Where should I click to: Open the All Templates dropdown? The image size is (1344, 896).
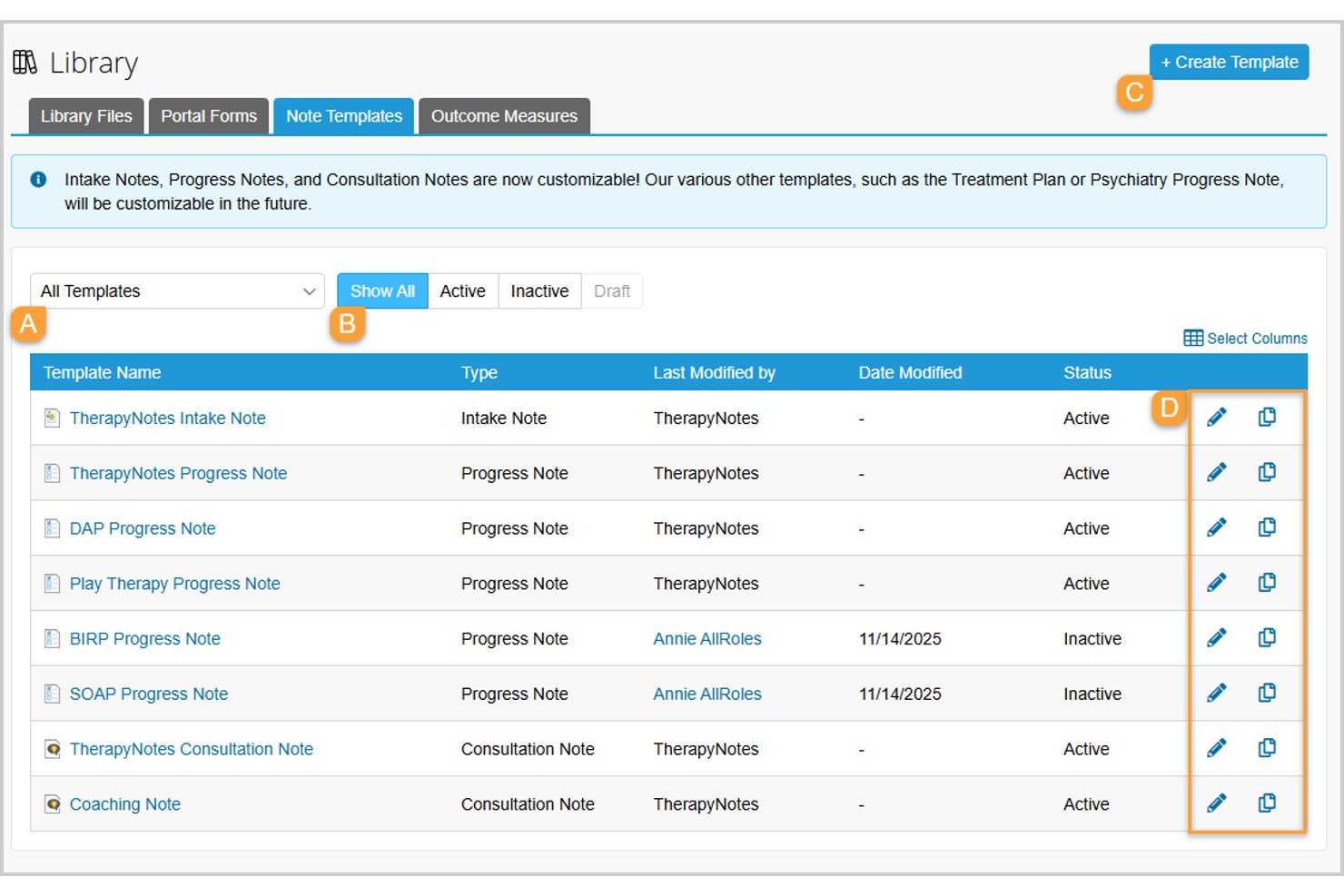(178, 291)
